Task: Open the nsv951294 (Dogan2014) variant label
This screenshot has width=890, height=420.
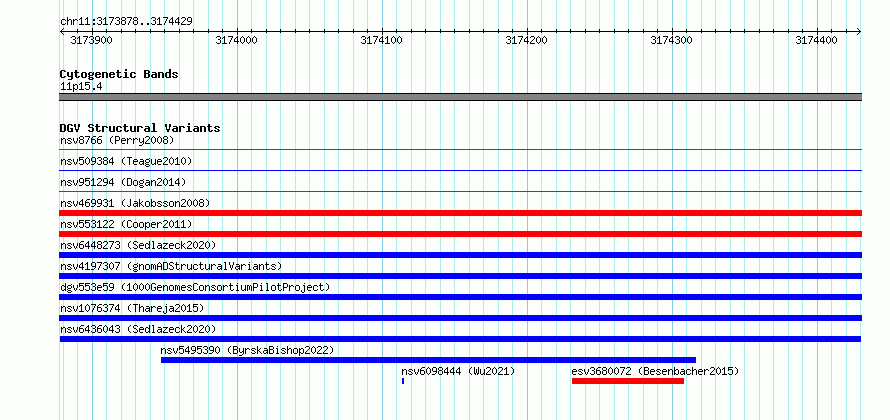Action: click(x=123, y=182)
